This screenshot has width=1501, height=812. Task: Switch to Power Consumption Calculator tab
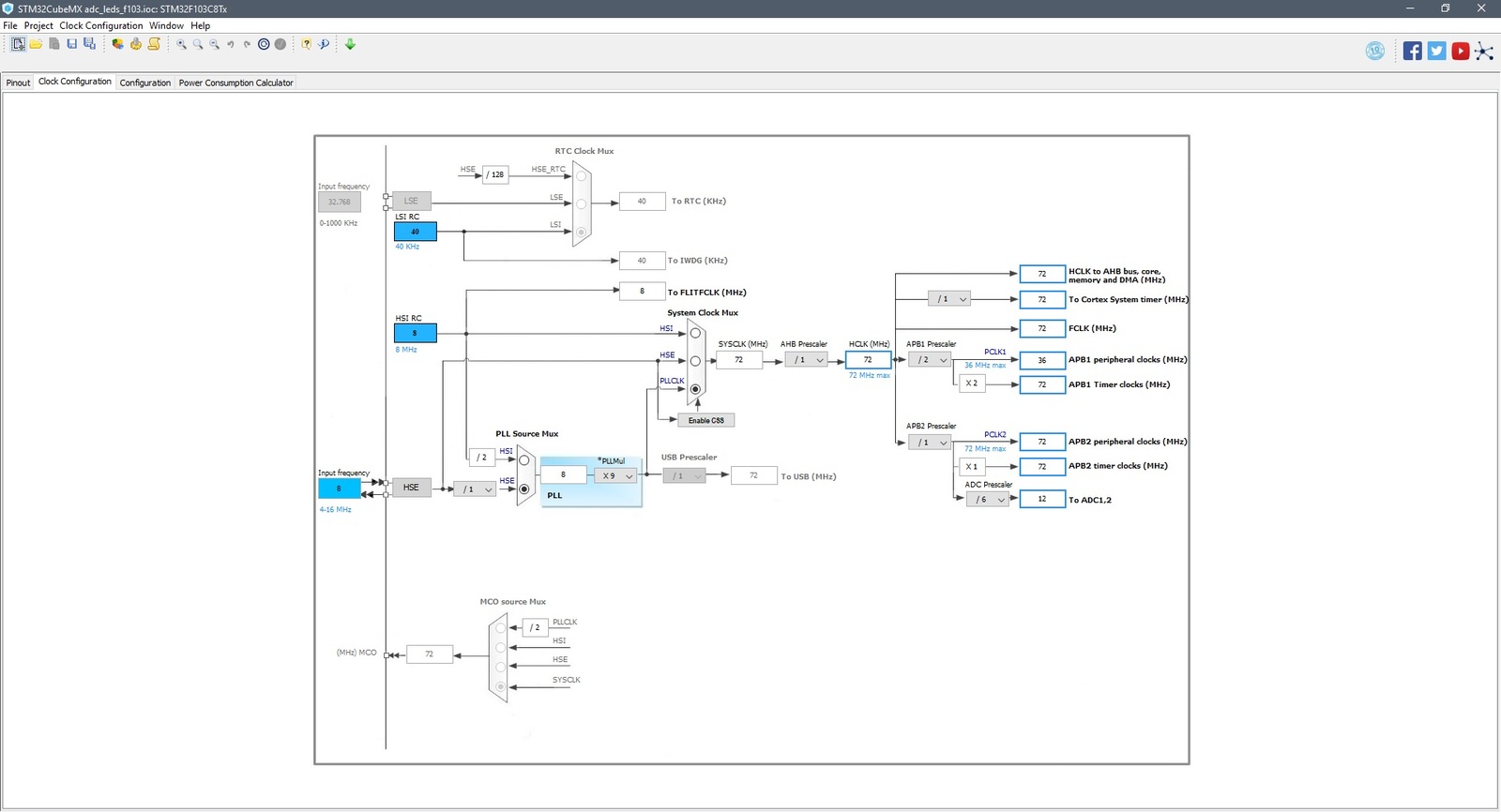point(236,83)
